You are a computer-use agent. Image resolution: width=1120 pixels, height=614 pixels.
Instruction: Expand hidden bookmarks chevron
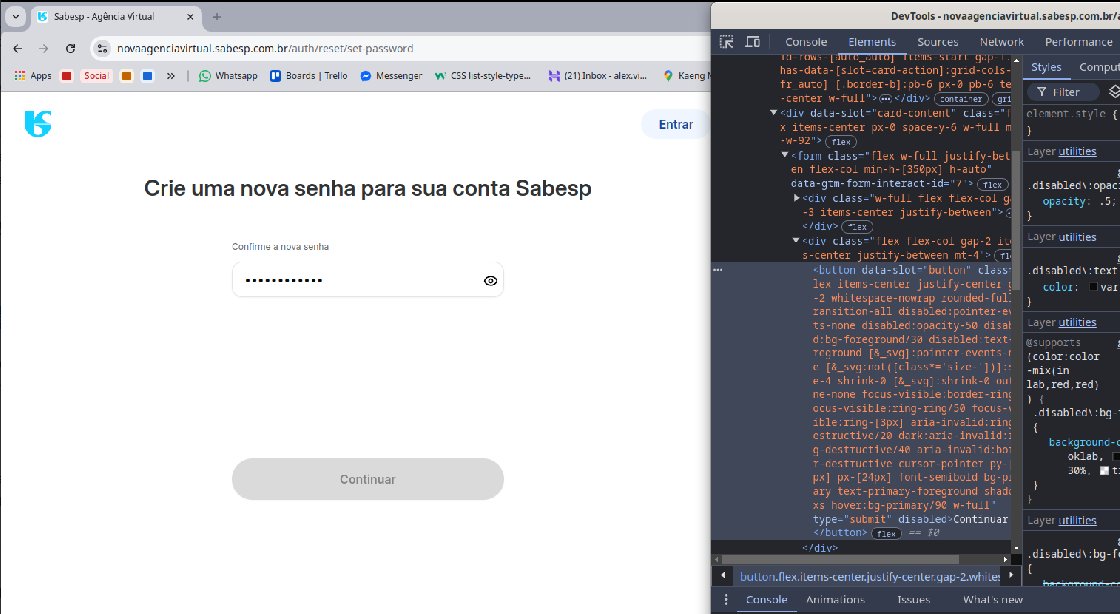[171, 76]
